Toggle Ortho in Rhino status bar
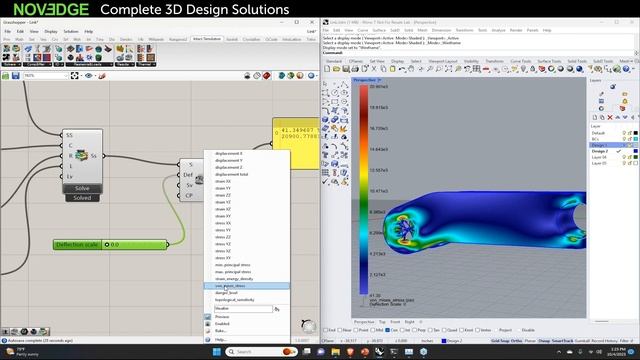The height and width of the screenshot is (360, 640). [x=517, y=341]
